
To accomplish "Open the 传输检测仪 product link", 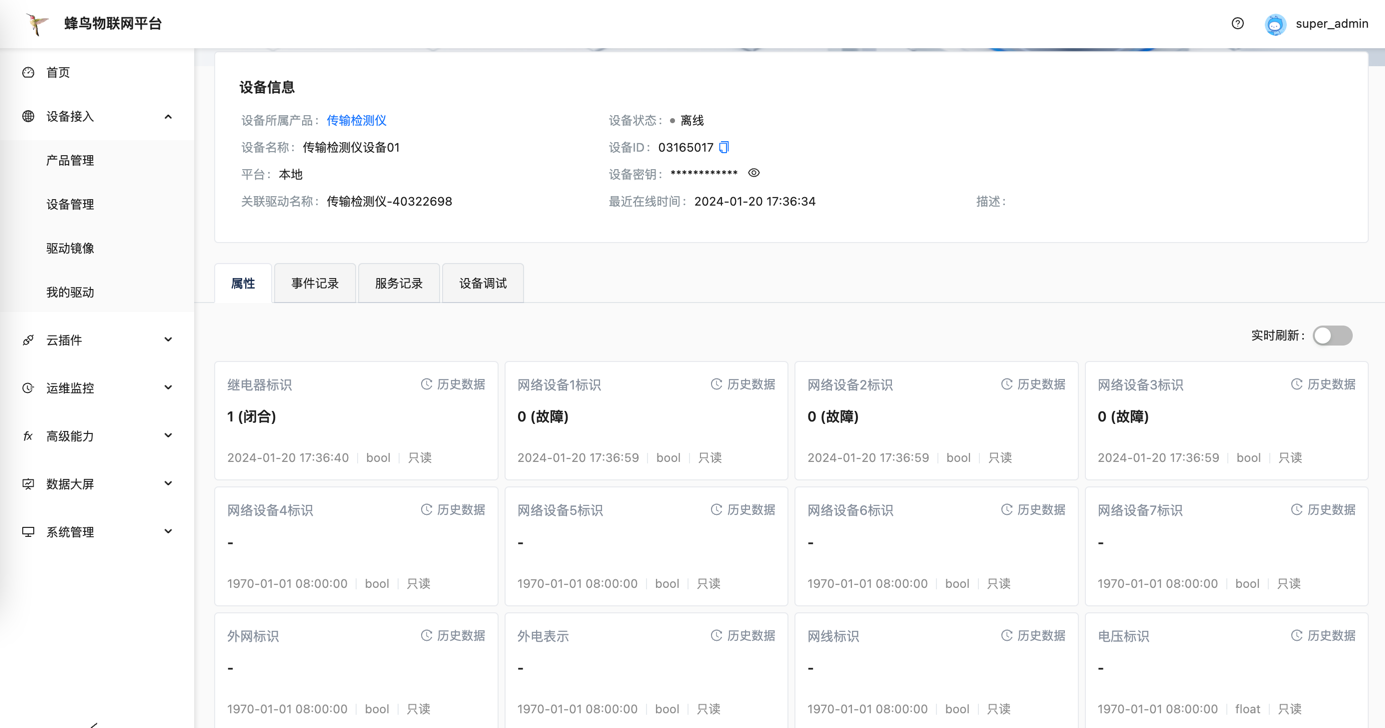I will [356, 120].
